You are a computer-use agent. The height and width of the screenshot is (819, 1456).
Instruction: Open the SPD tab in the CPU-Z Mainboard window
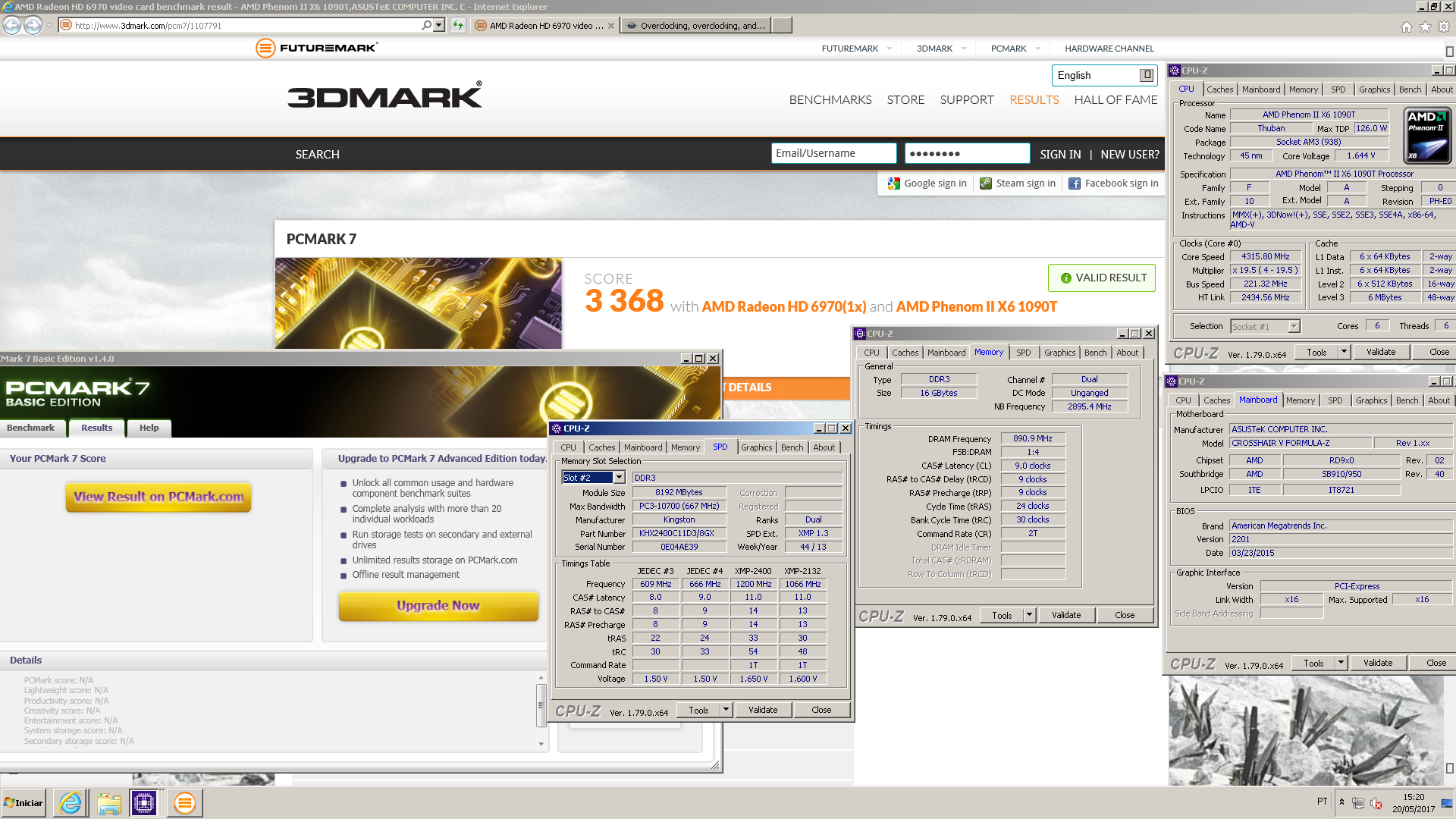click(x=1335, y=400)
